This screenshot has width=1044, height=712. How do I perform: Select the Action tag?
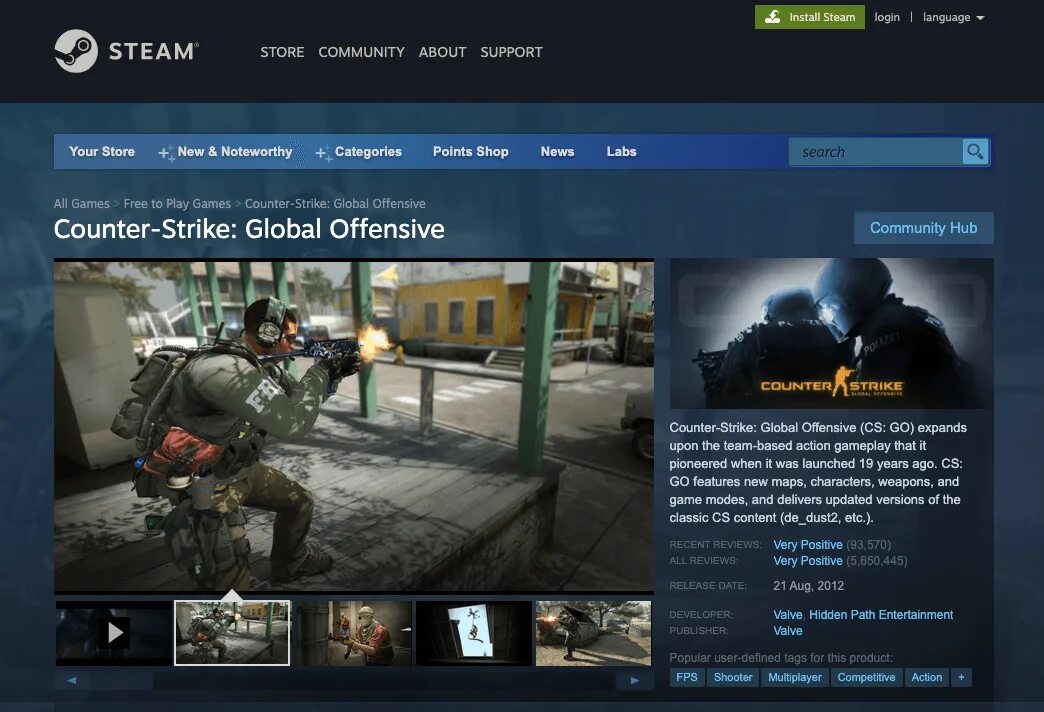927,677
